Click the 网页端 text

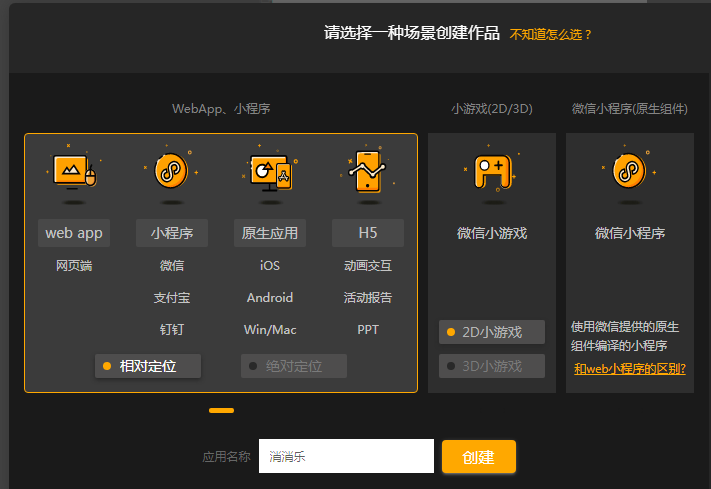[74, 265]
